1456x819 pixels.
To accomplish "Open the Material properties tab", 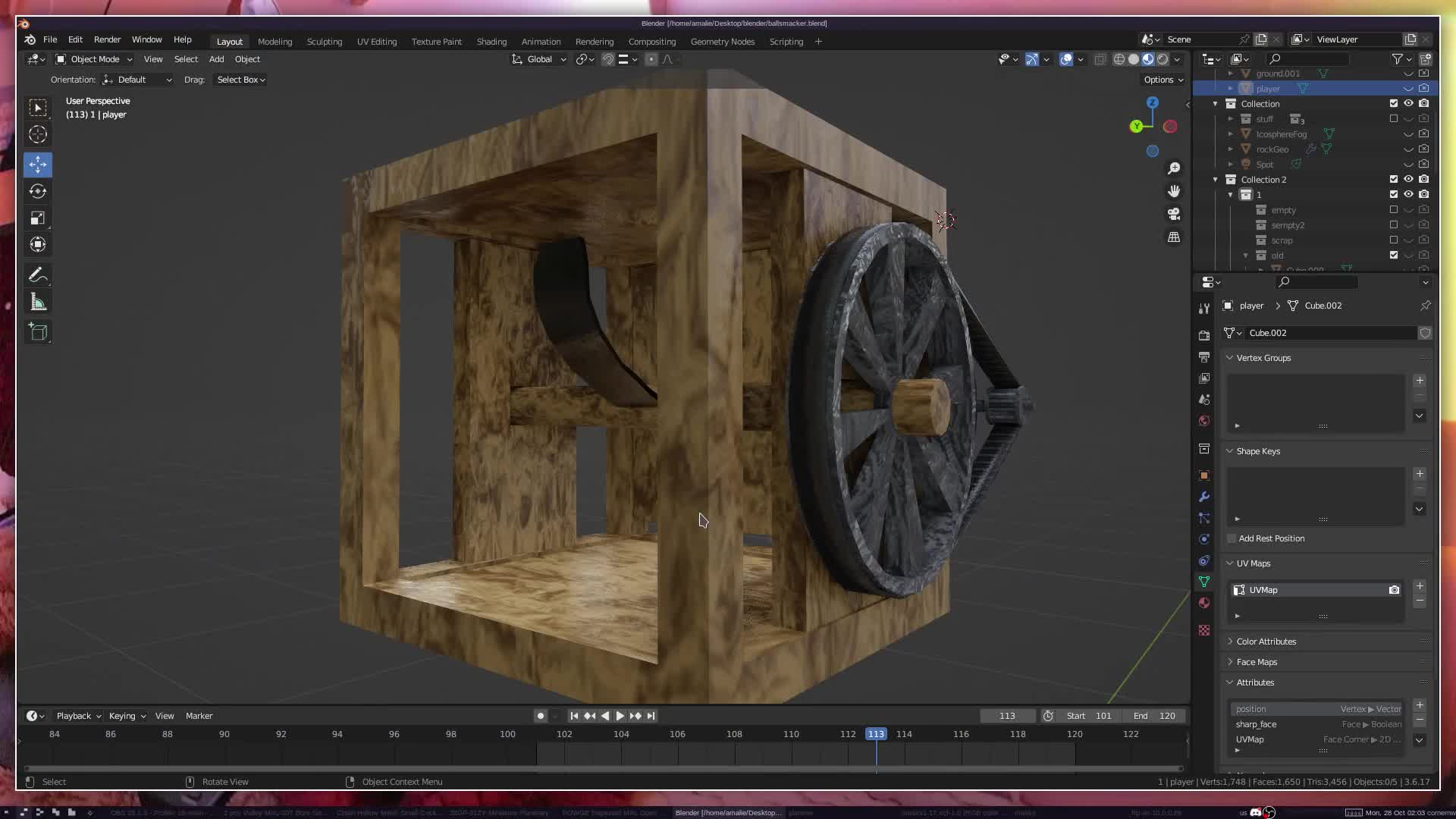I will 1204,603.
